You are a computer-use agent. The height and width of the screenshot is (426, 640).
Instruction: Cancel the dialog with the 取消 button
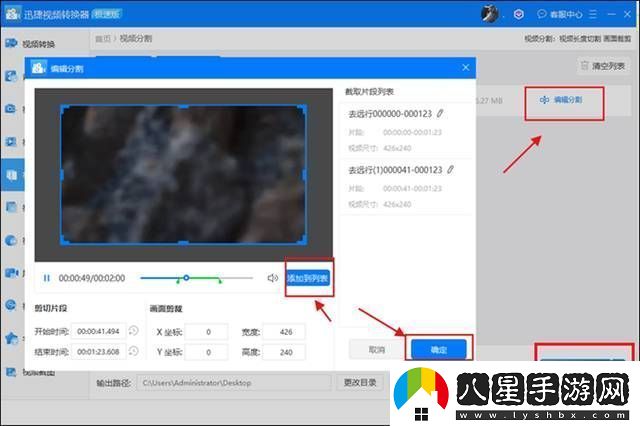[x=376, y=350]
